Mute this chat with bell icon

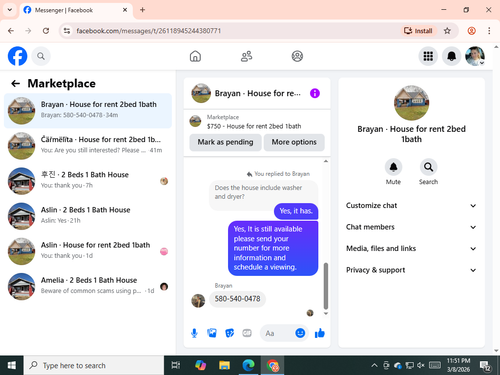[x=393, y=167]
